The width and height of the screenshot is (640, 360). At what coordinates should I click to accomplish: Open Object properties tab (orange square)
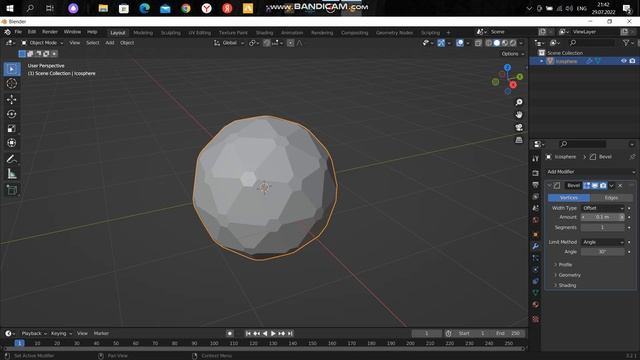click(x=535, y=234)
